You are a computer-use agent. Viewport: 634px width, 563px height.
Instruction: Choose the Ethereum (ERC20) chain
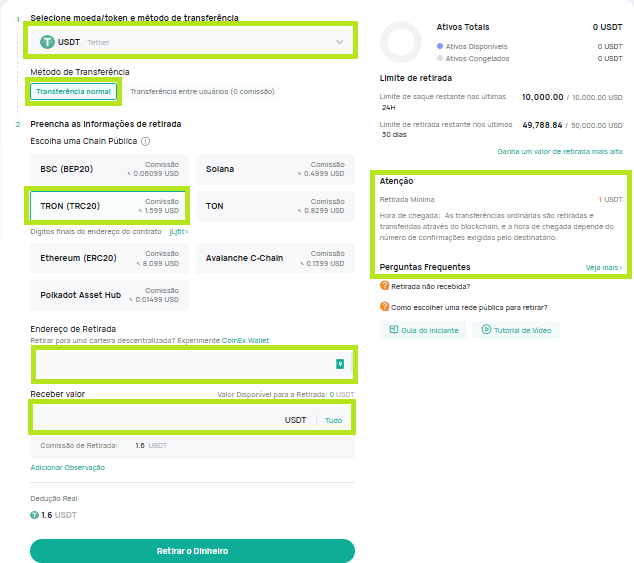click(x=110, y=258)
